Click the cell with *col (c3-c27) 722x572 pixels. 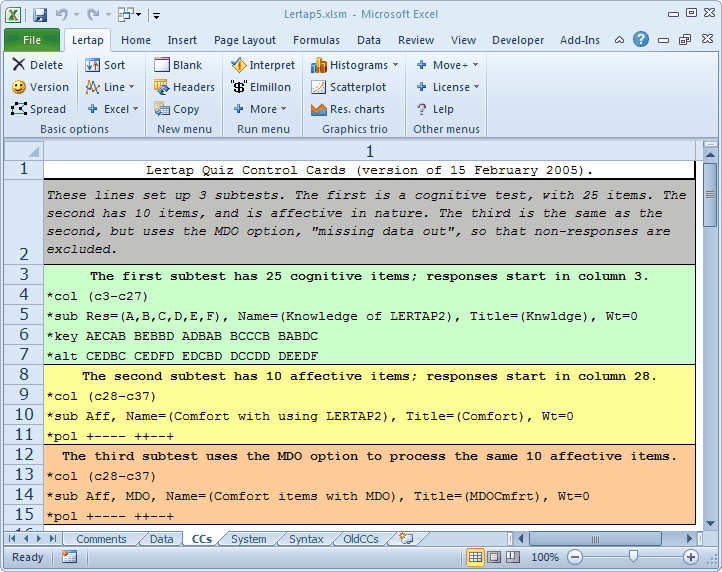tap(369, 296)
